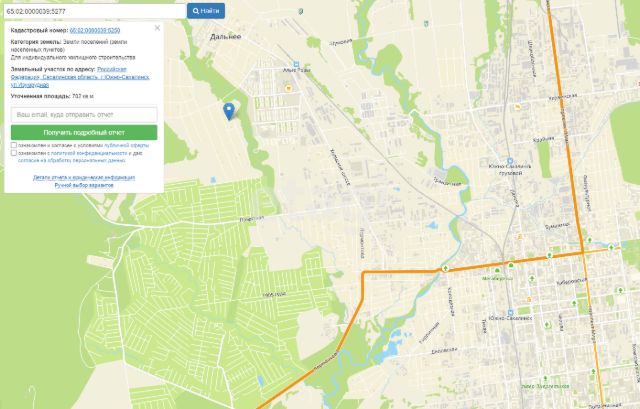Image resolution: width=640 pixels, height=409 pixels.
Task: Select the green park icon at Мемориальная
Action: [497, 271]
